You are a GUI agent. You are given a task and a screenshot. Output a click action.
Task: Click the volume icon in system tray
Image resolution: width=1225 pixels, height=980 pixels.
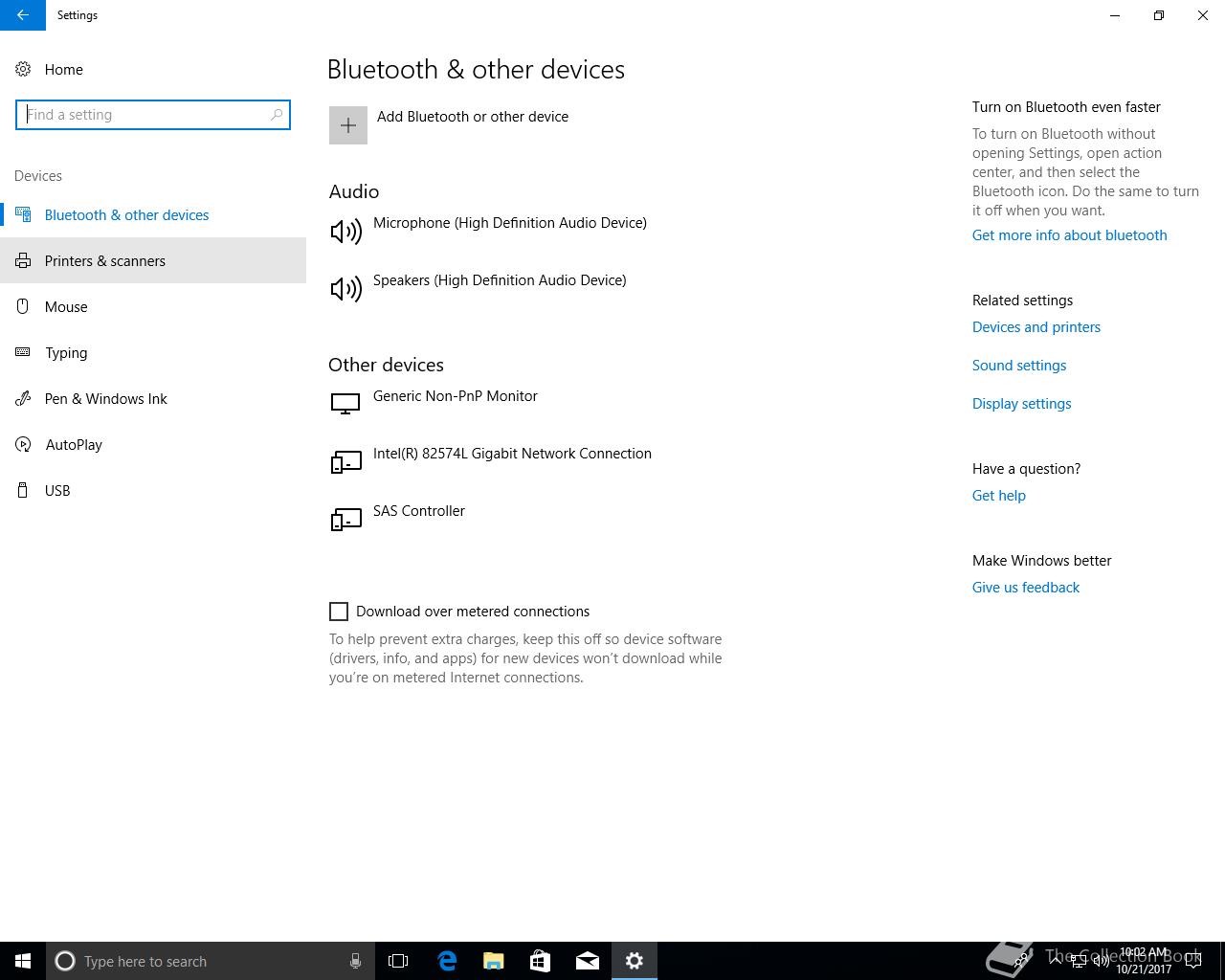click(1101, 961)
